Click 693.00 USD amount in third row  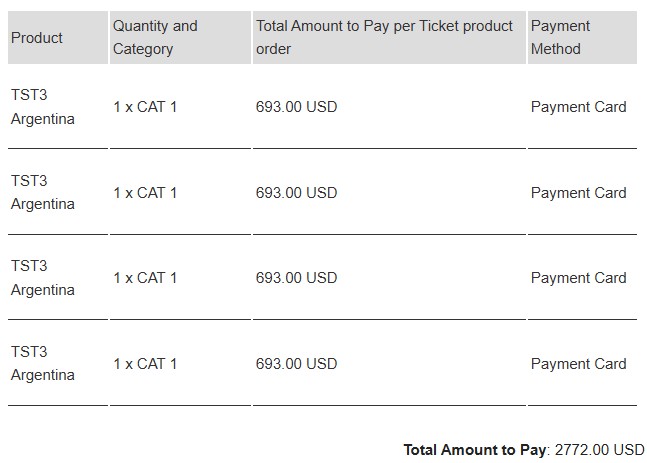pyautogui.click(x=296, y=278)
